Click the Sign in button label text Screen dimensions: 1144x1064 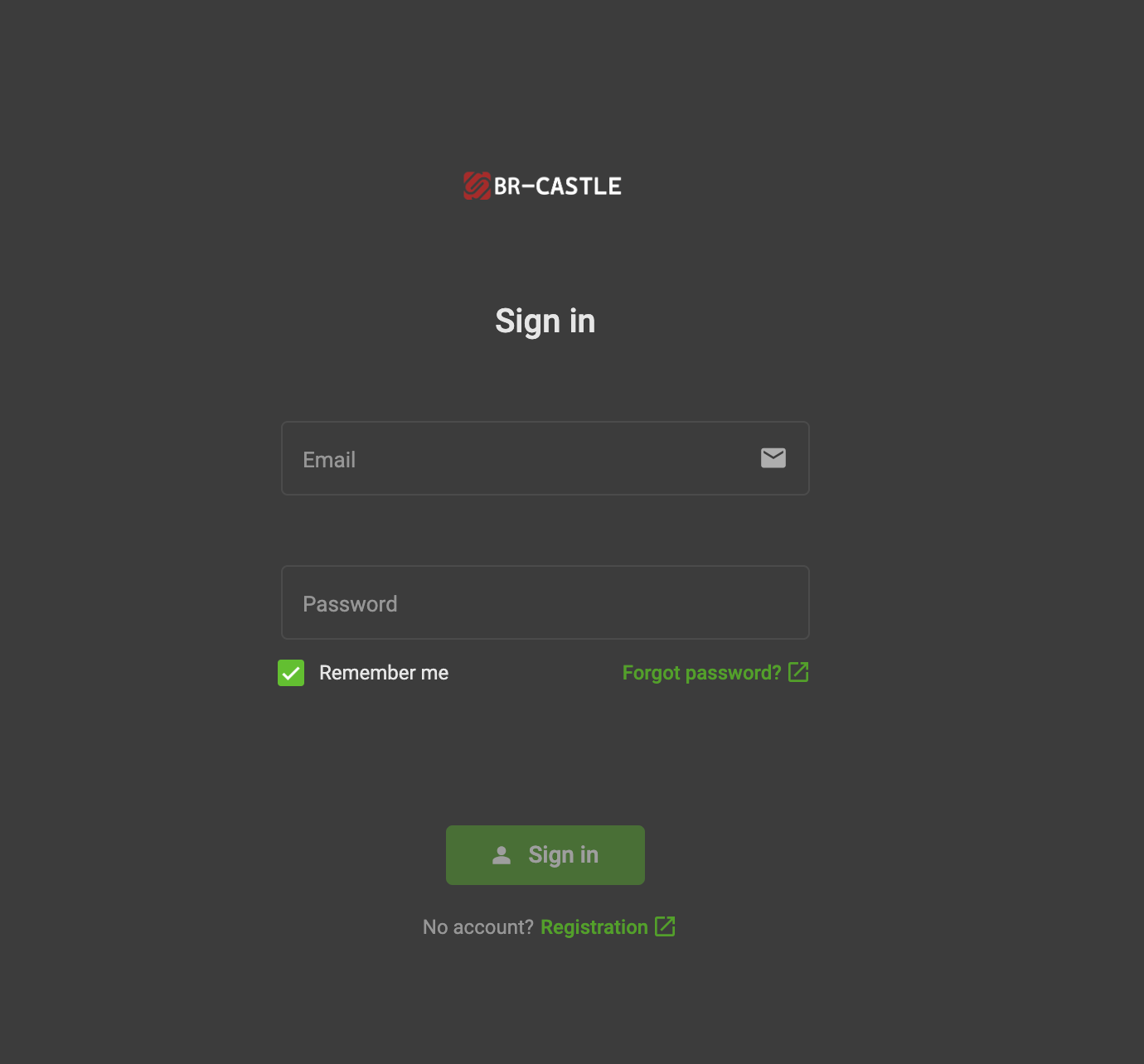564,855
